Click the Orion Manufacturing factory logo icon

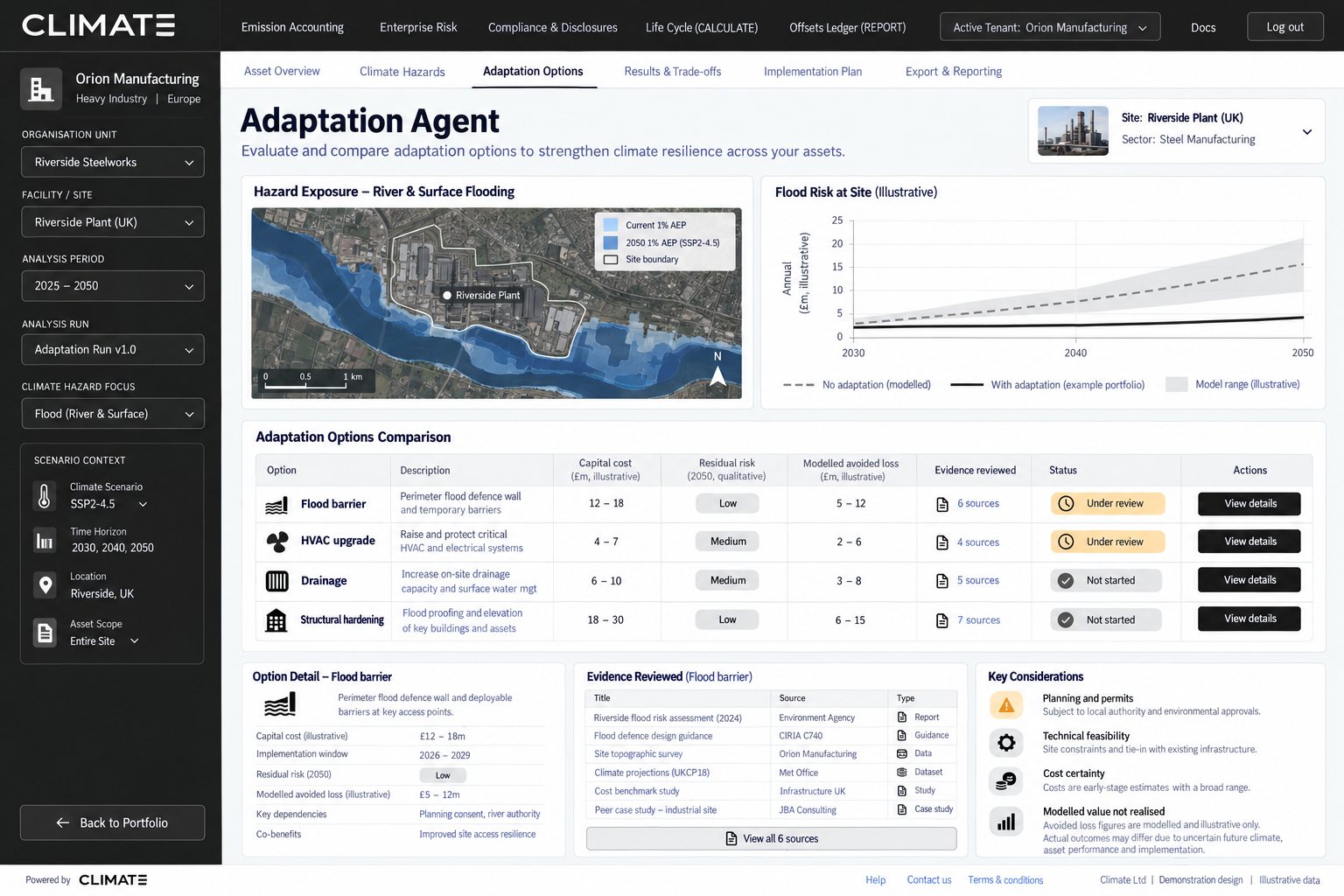[41, 88]
